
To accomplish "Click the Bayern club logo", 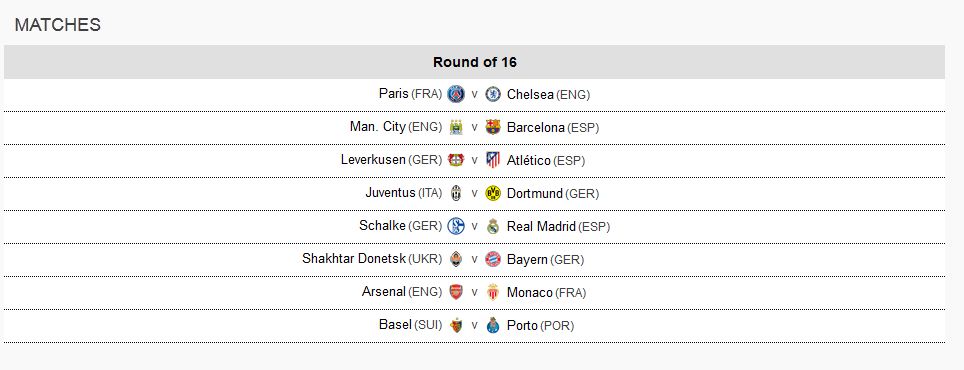I will [493, 259].
